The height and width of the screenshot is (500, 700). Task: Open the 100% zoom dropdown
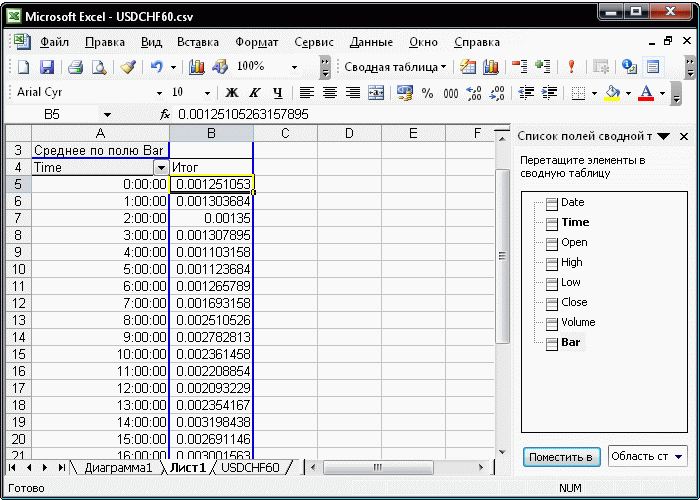[294, 67]
